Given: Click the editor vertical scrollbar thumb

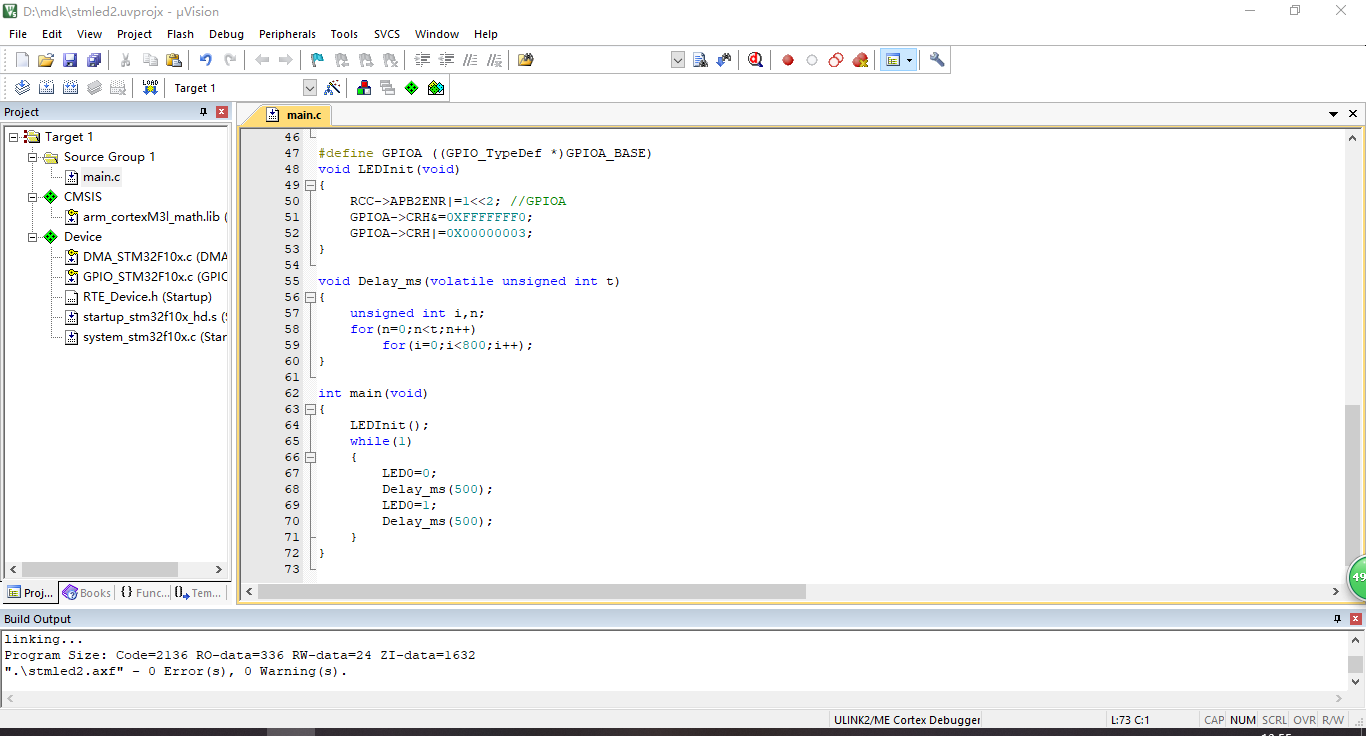Looking at the screenshot, I should click(x=1353, y=487).
